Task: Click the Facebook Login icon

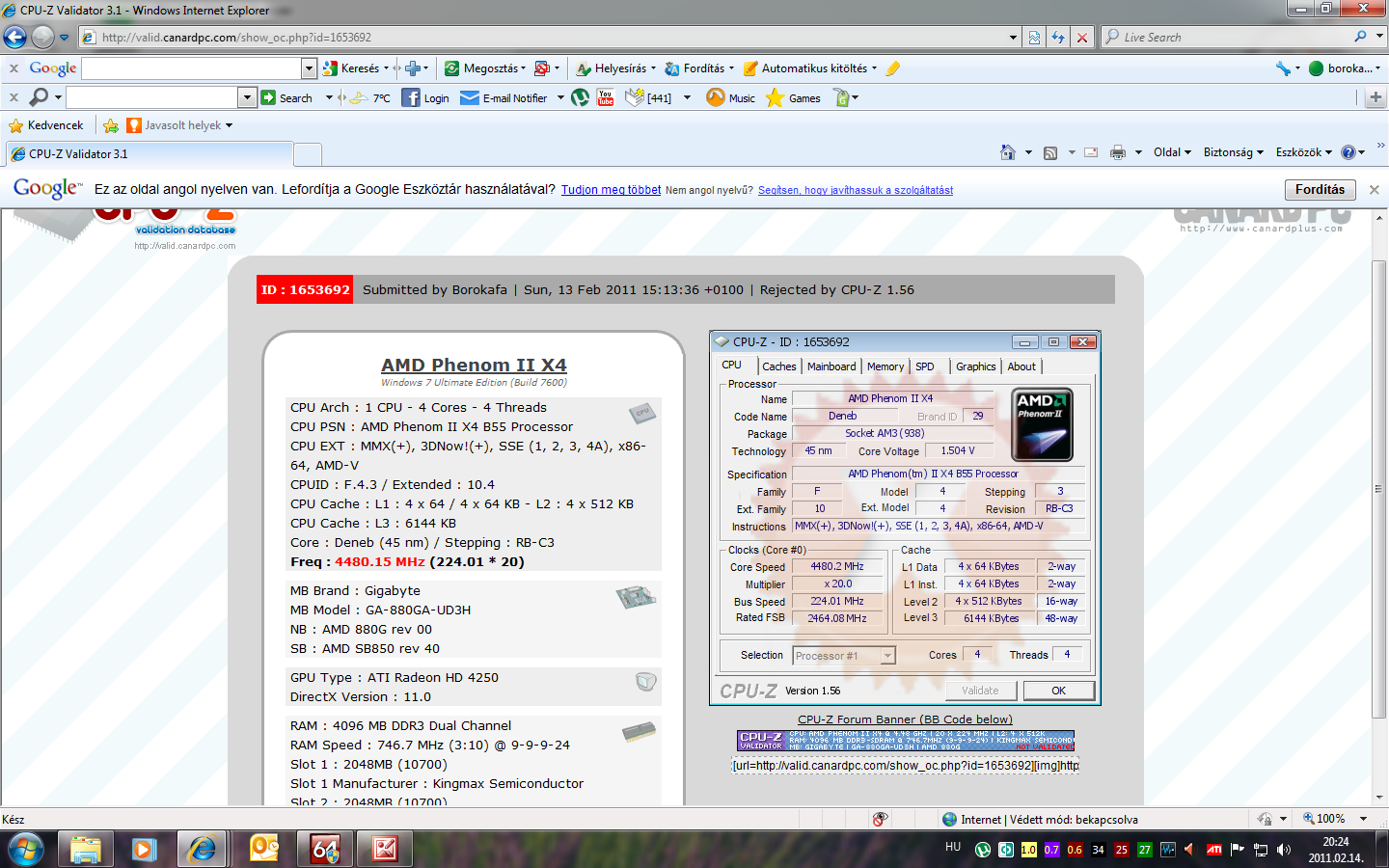Action: tap(425, 97)
